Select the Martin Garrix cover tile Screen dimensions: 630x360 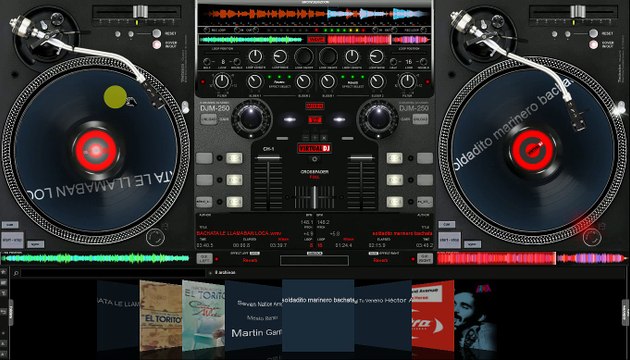click(254, 315)
